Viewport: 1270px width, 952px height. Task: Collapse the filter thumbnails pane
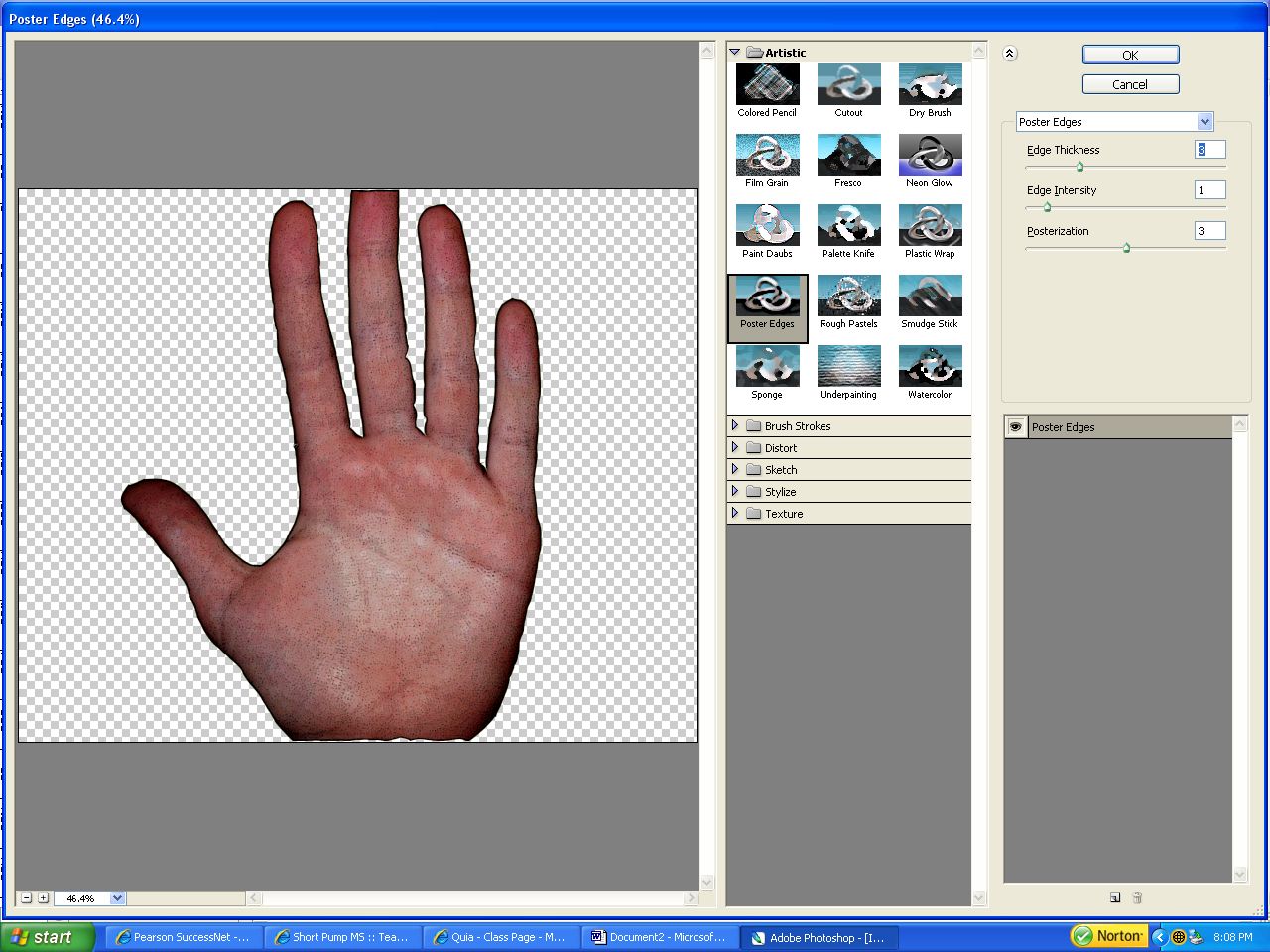coord(1009,53)
